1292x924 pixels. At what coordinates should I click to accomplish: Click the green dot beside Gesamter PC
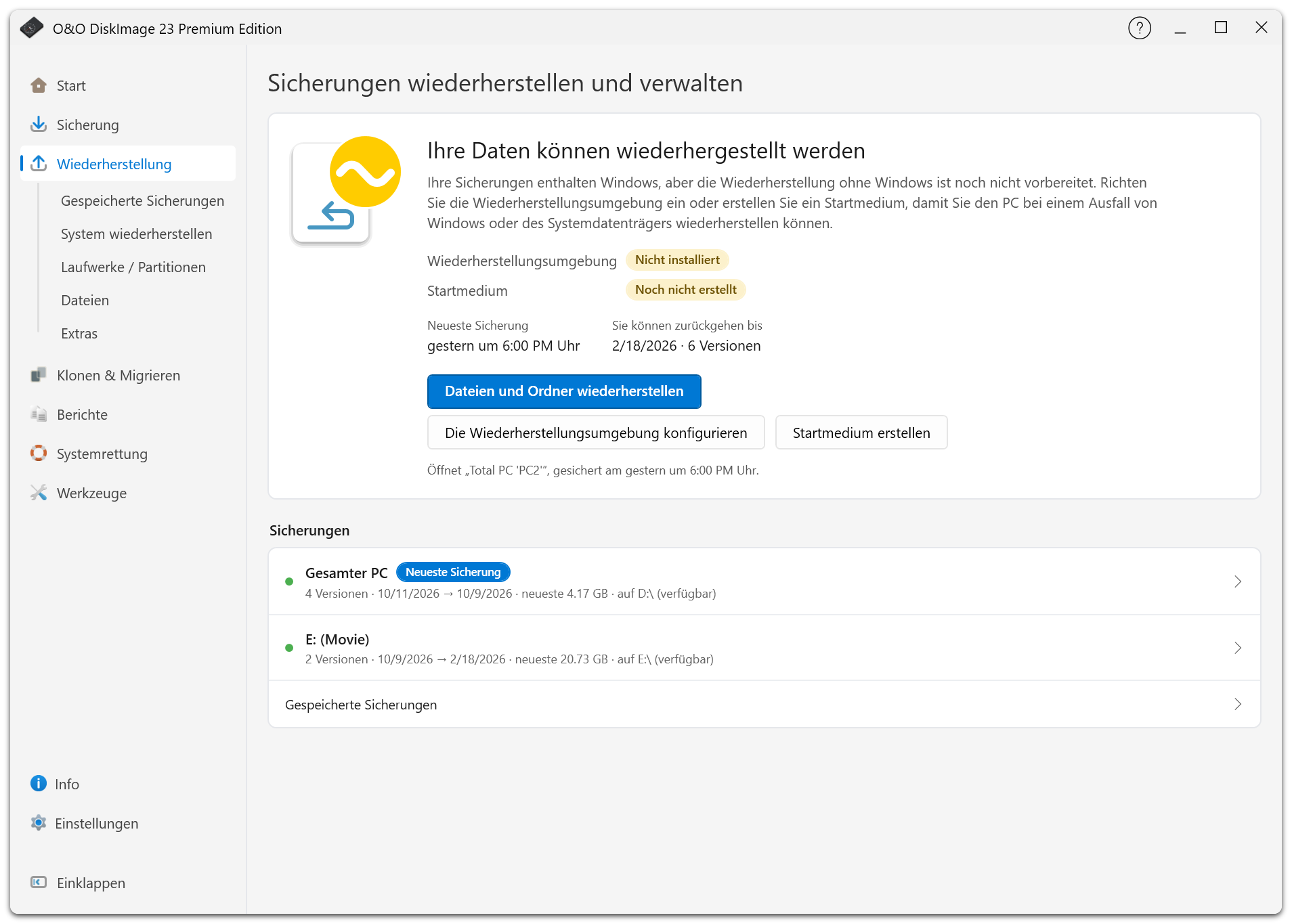coord(289,581)
